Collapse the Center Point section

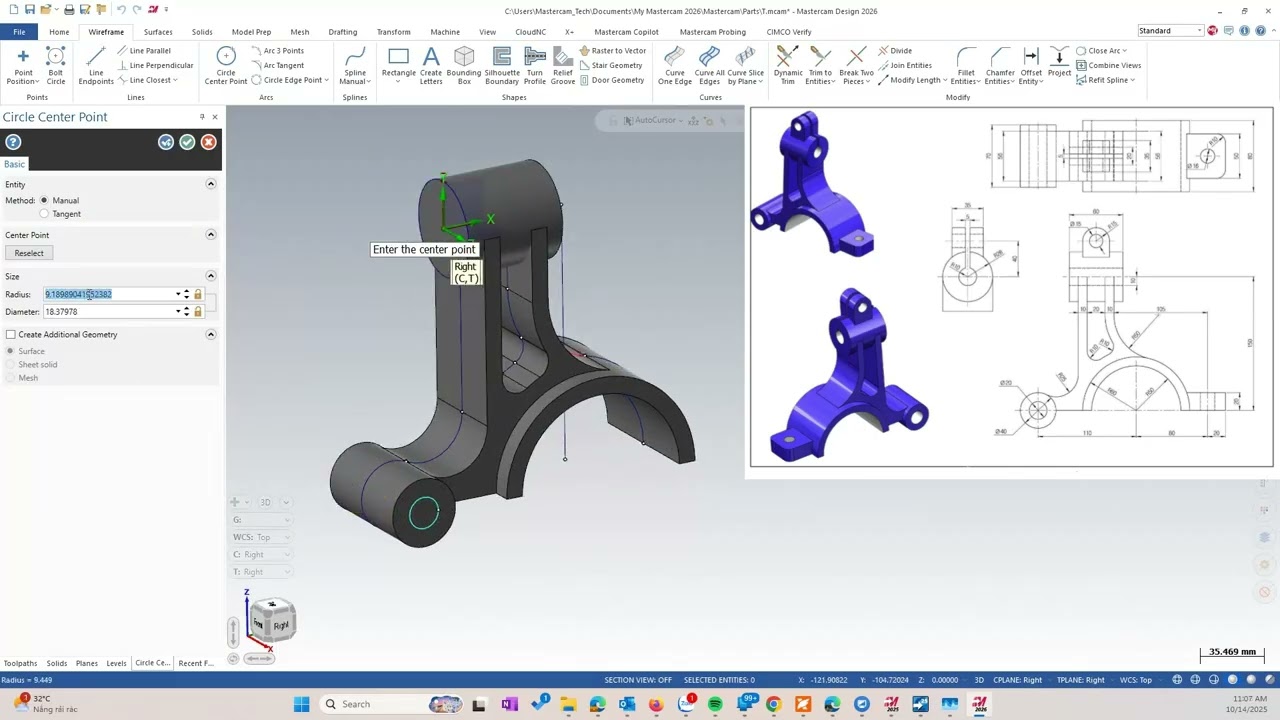[x=211, y=234]
